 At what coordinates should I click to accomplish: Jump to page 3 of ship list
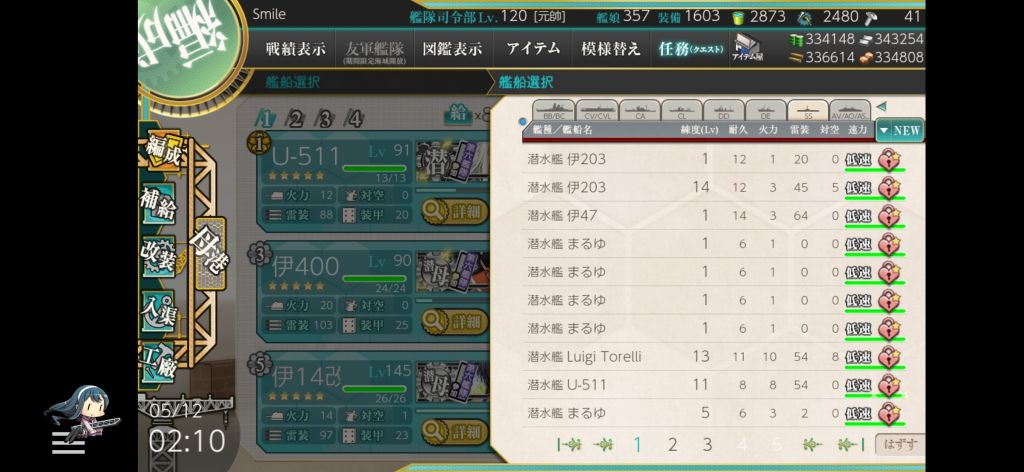[x=707, y=445]
